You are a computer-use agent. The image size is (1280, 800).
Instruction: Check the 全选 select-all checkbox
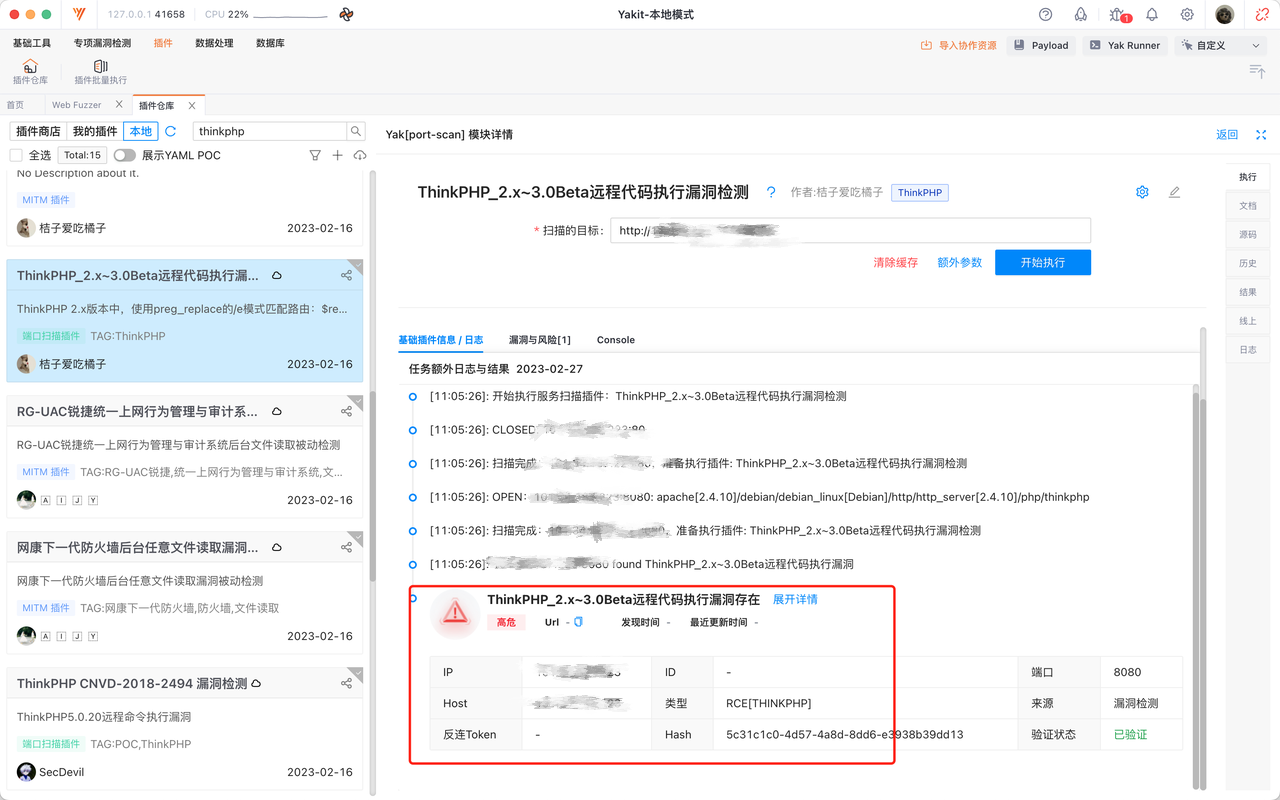click(16, 155)
